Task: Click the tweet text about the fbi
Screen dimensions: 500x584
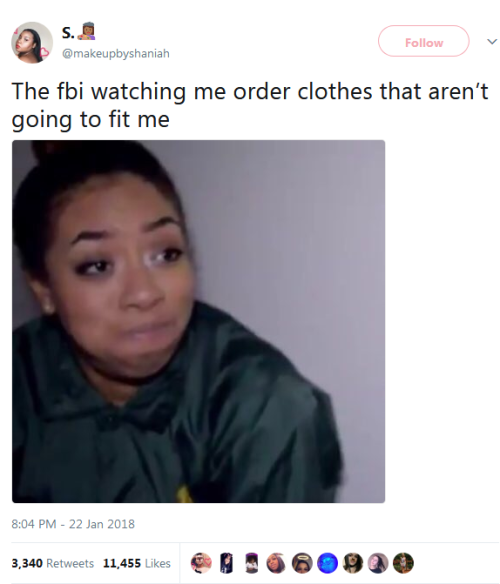Action: click(x=250, y=105)
